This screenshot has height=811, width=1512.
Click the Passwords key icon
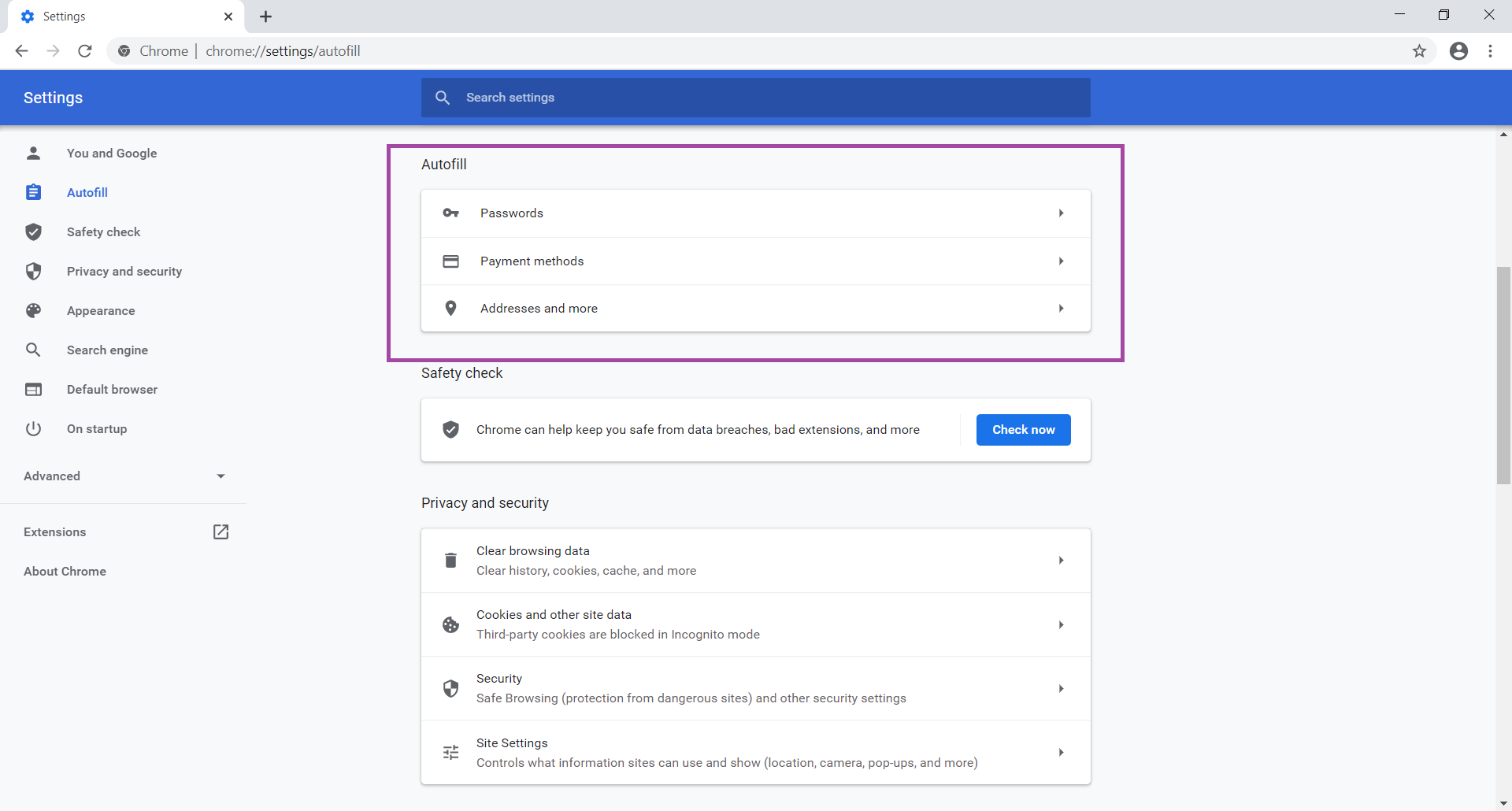coord(450,213)
